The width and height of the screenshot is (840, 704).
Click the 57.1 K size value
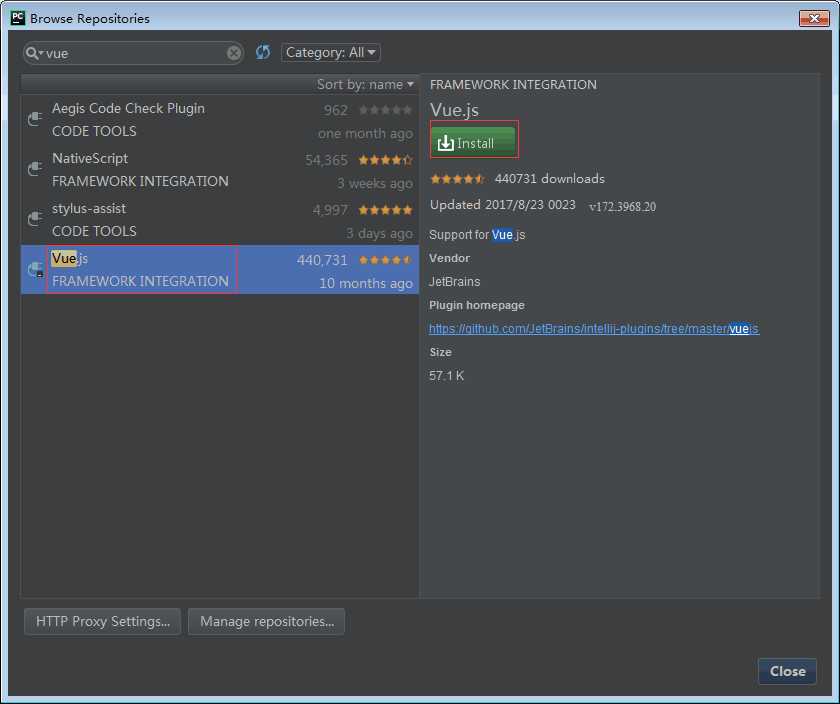point(446,376)
